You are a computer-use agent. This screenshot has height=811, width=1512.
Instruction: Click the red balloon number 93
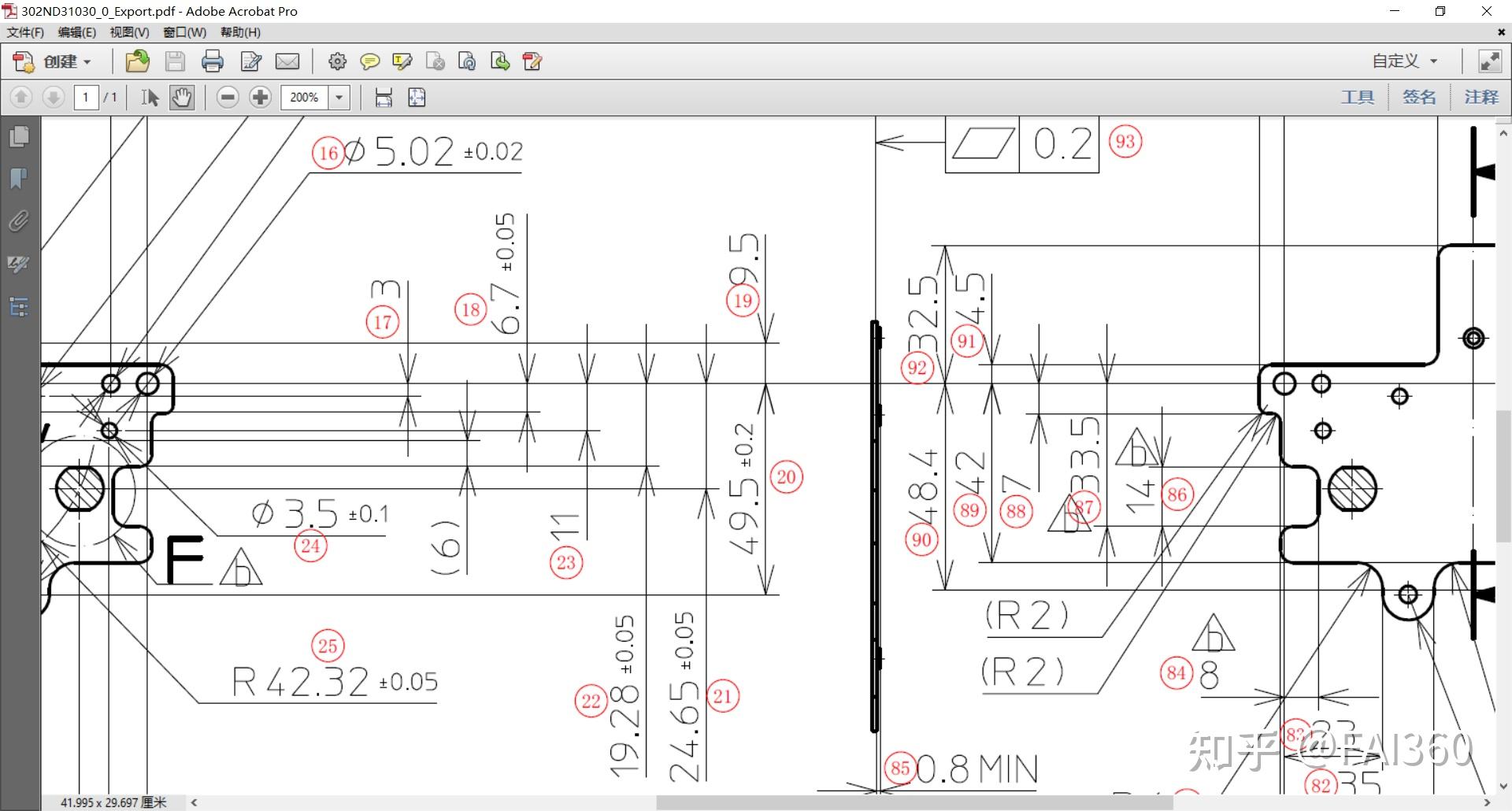coord(1125,142)
